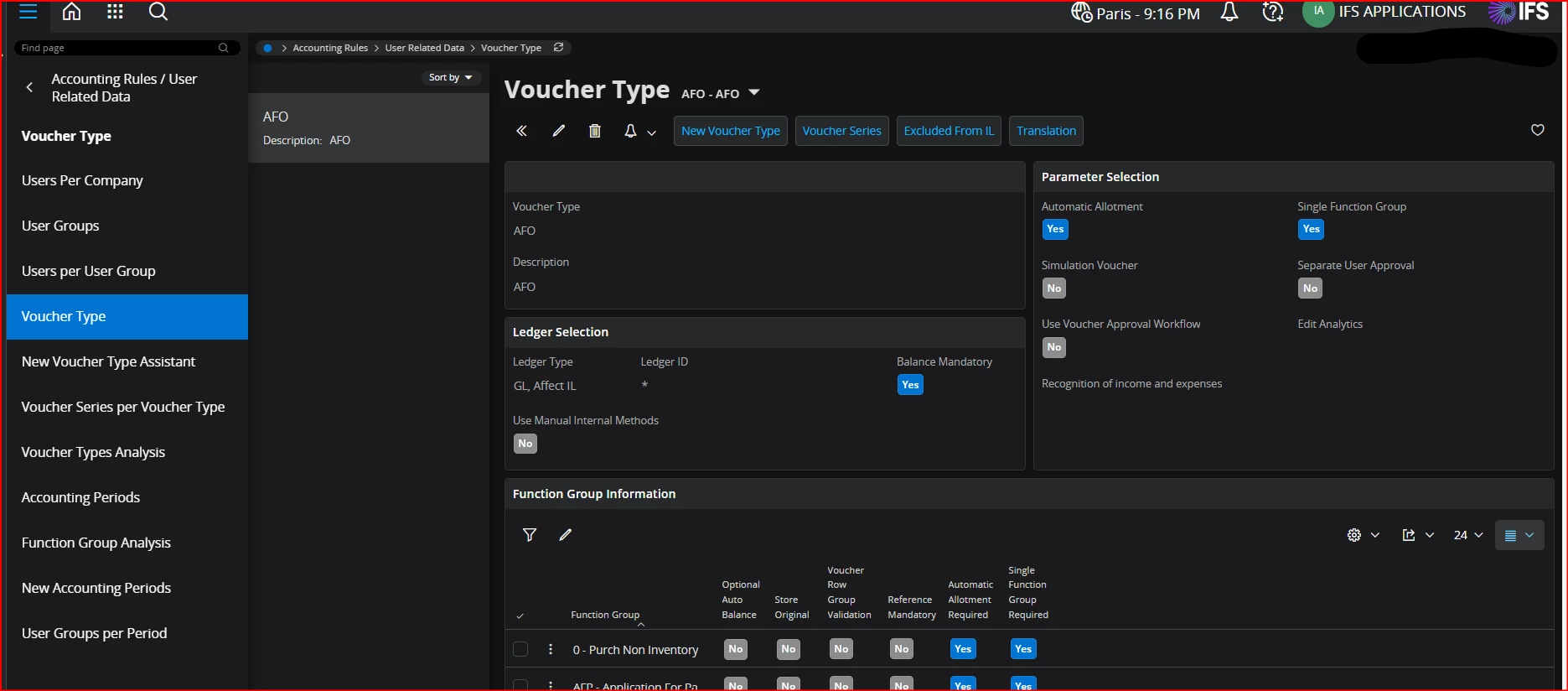Select Accounting Periods in the sidebar
The width and height of the screenshot is (1568, 691).
pyautogui.click(x=80, y=497)
